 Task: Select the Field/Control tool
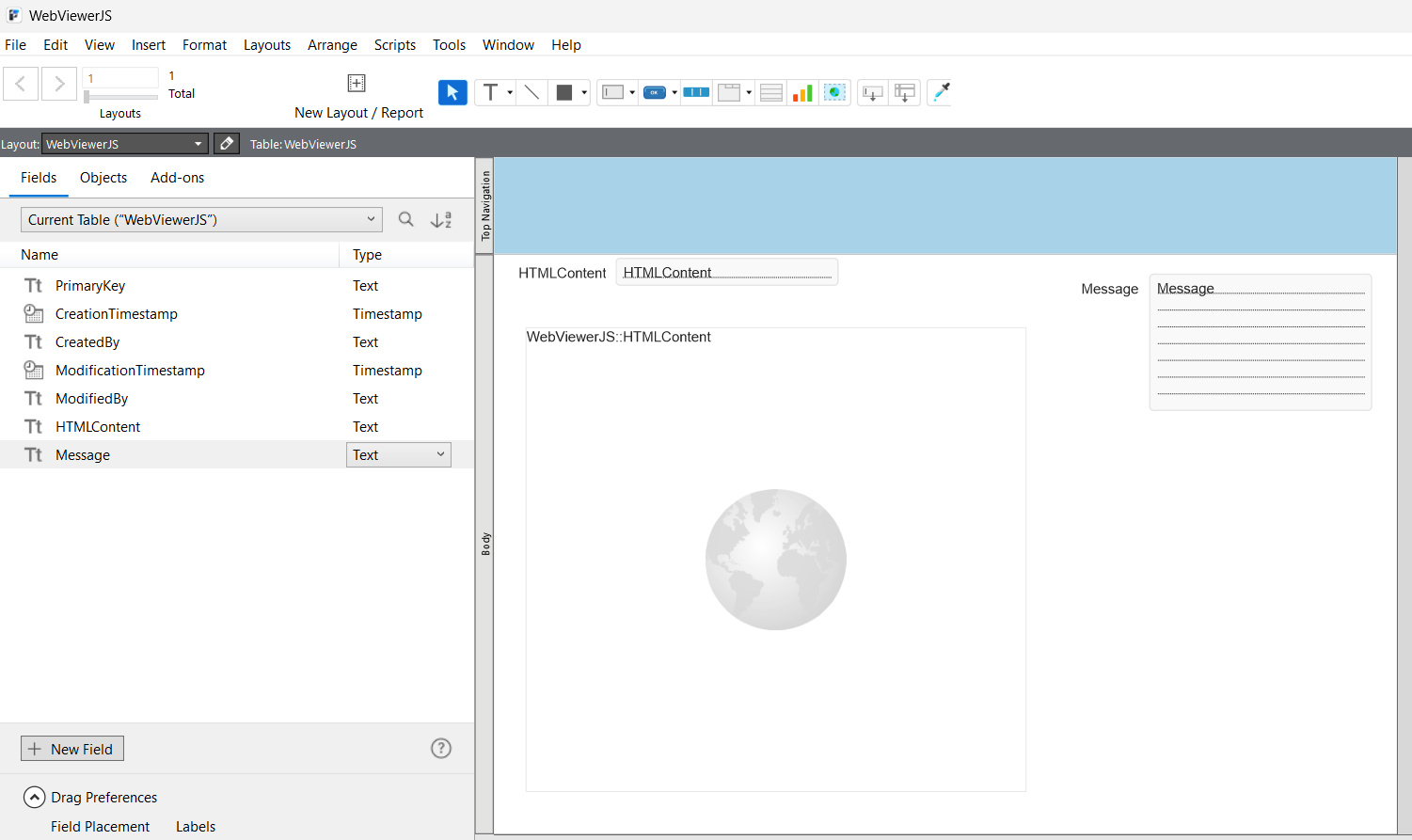pos(613,92)
